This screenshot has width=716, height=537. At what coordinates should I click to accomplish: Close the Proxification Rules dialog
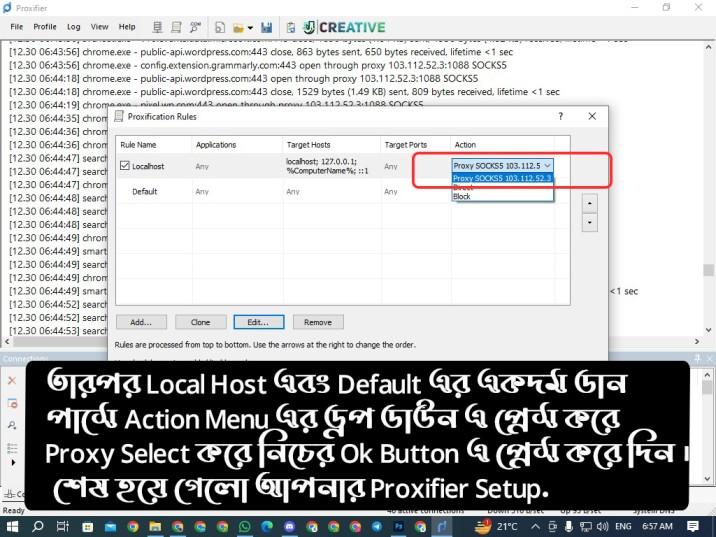point(592,116)
